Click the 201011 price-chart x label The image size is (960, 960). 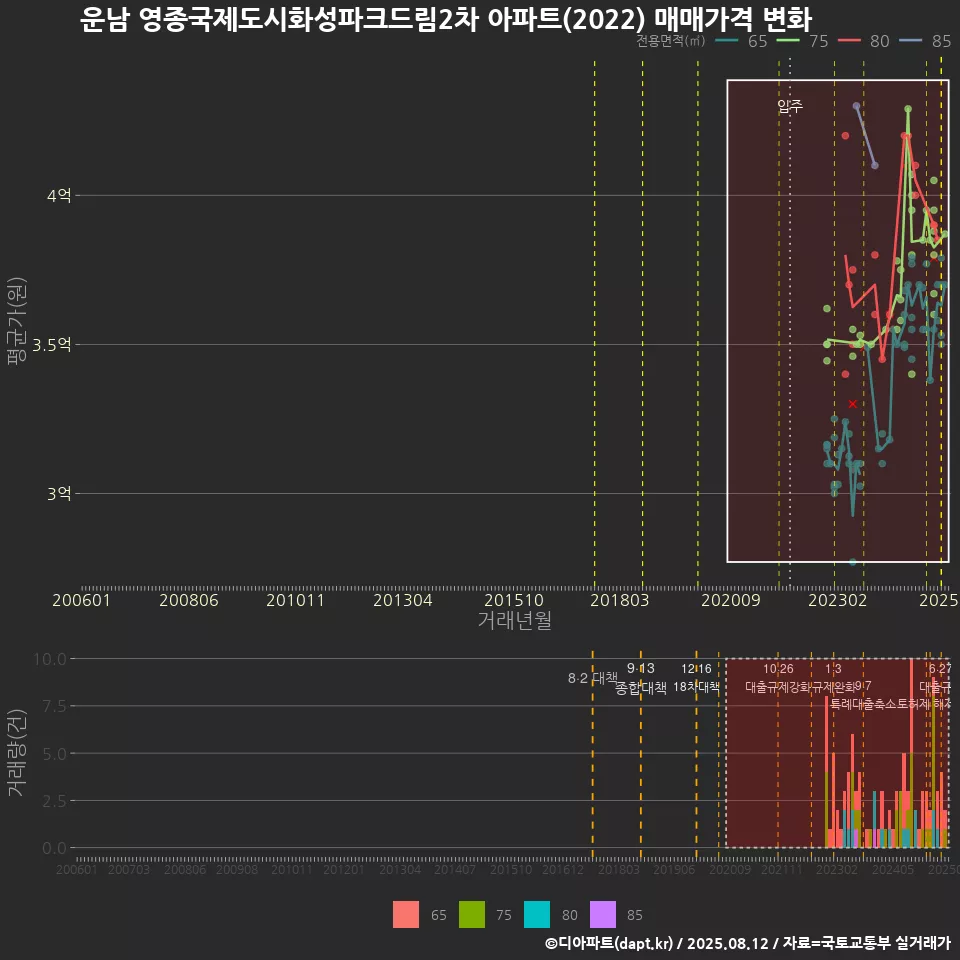pyautogui.click(x=295, y=600)
